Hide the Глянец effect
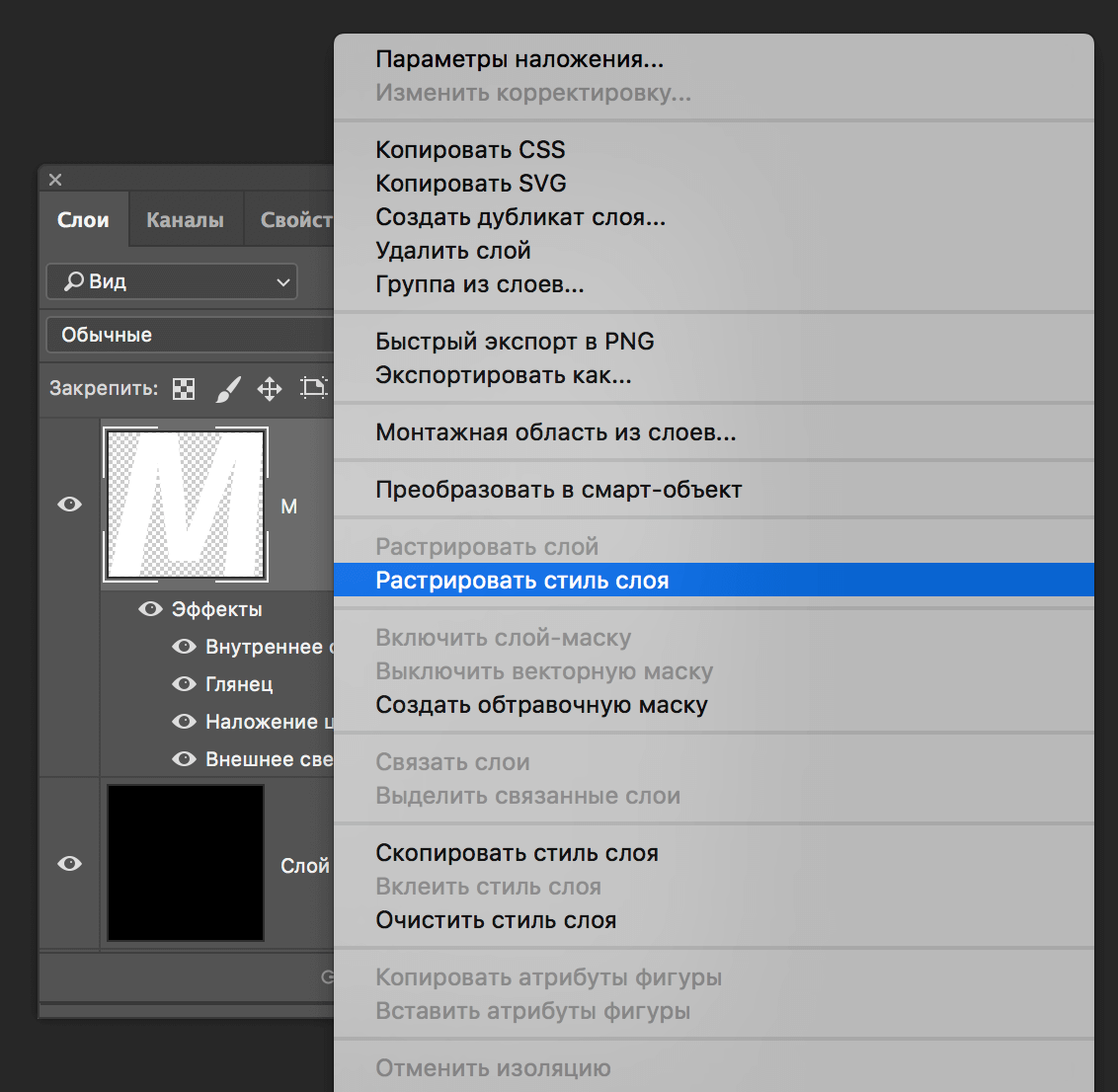The width and height of the screenshot is (1118, 1092). pyautogui.click(x=184, y=684)
